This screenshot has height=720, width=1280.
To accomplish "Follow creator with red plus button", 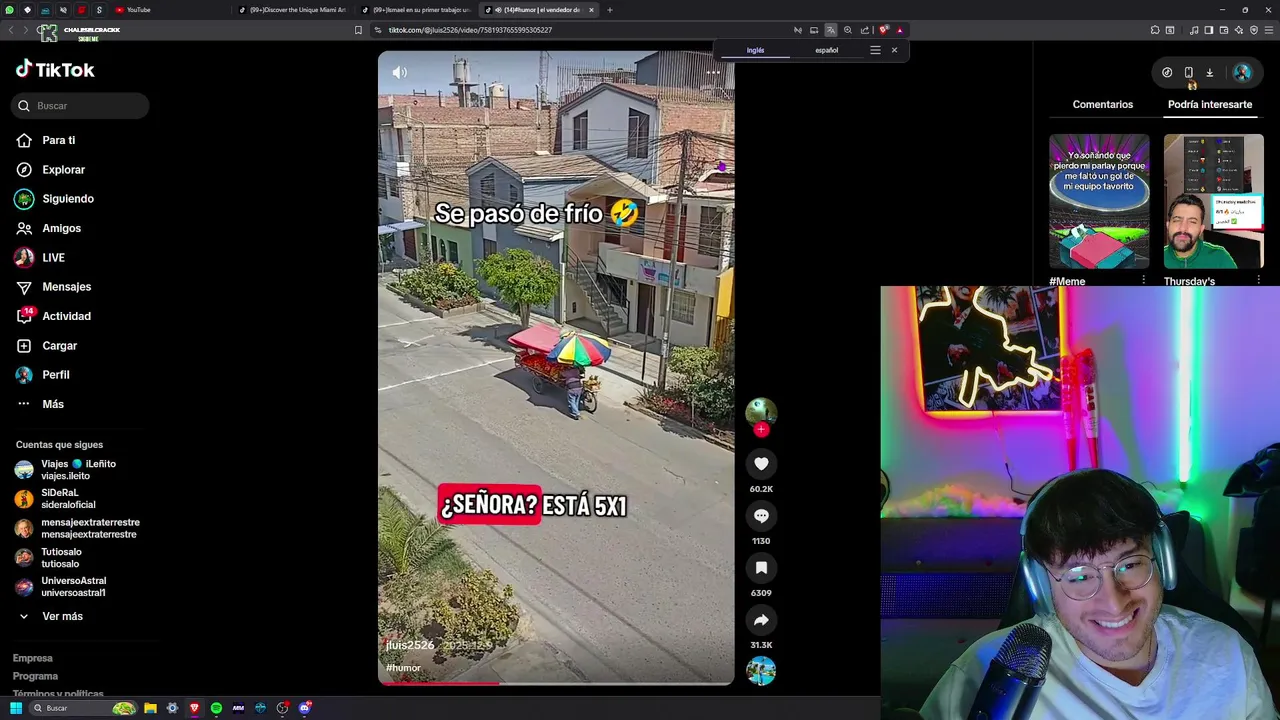I will [761, 429].
